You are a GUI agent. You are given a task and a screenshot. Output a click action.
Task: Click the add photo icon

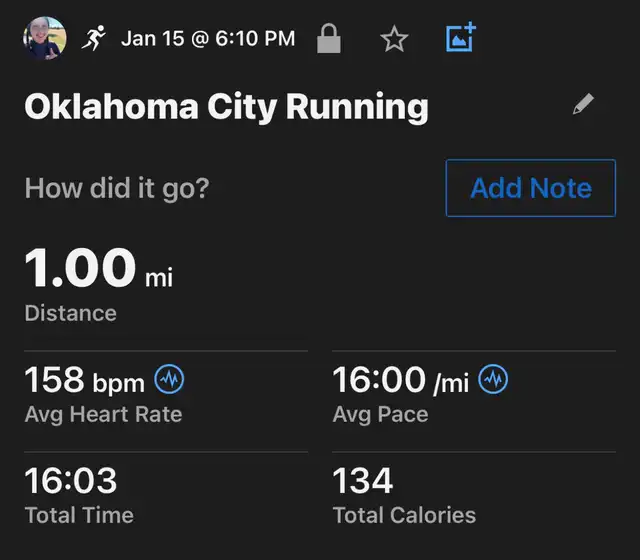(x=460, y=39)
